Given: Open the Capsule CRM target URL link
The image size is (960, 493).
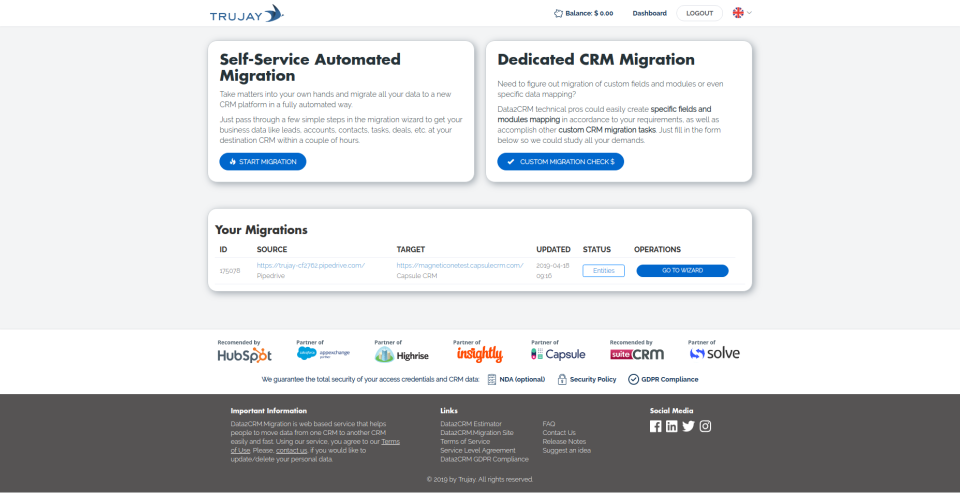Looking at the screenshot, I should click(460, 265).
